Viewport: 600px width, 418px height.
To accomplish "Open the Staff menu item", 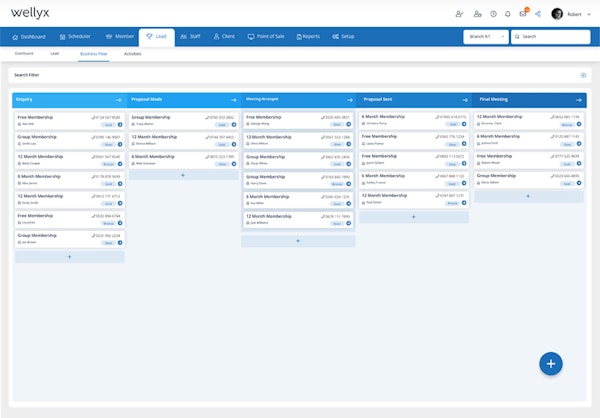I will click(190, 36).
